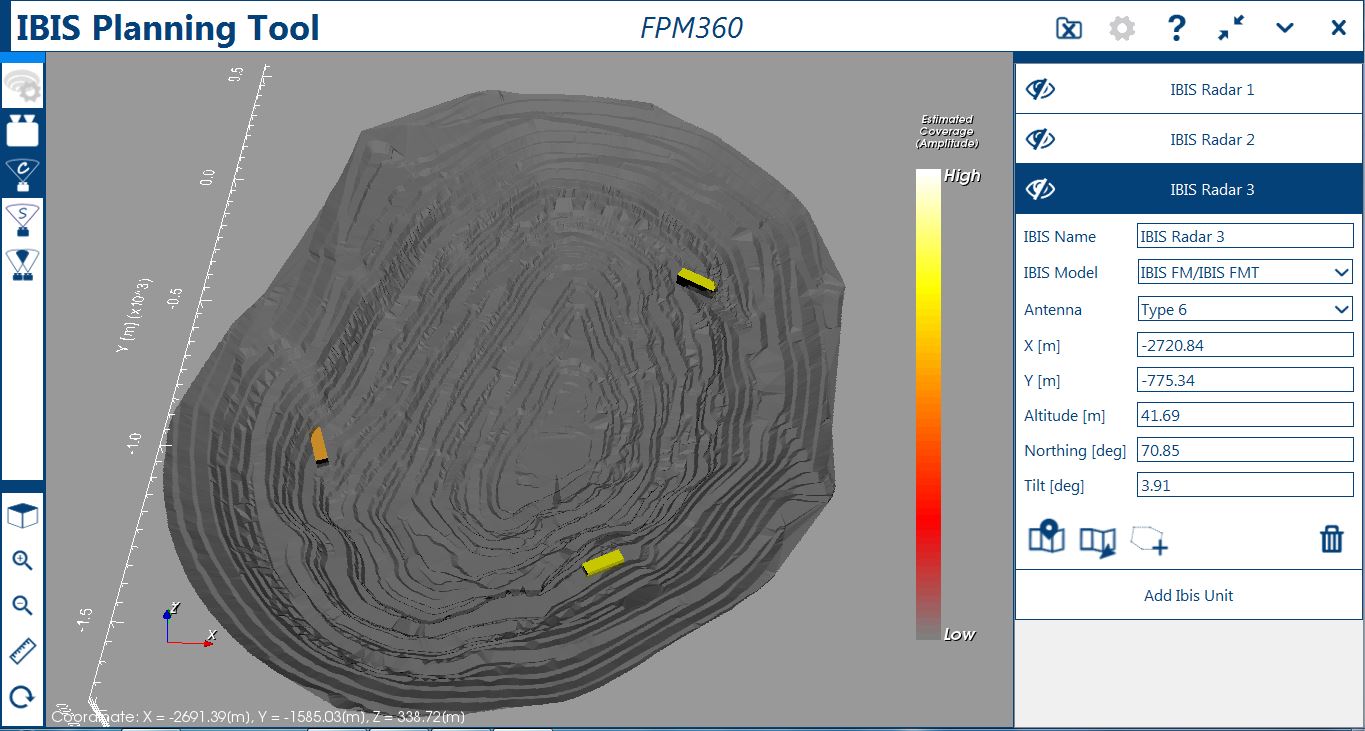Click the yellow radar unit at pit bottom

click(604, 563)
